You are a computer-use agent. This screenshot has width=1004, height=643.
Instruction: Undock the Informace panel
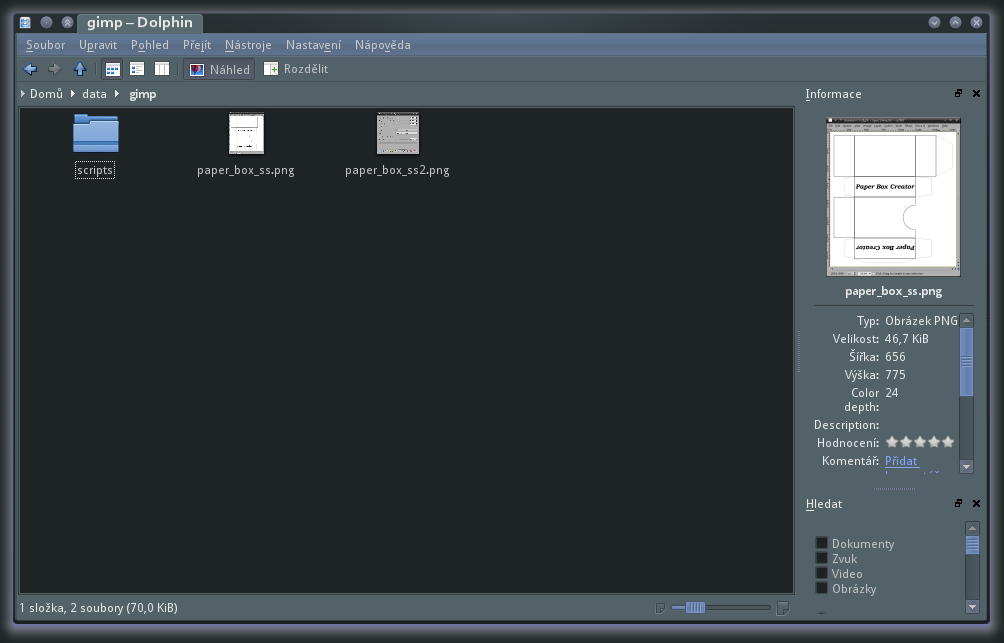tap(959, 94)
